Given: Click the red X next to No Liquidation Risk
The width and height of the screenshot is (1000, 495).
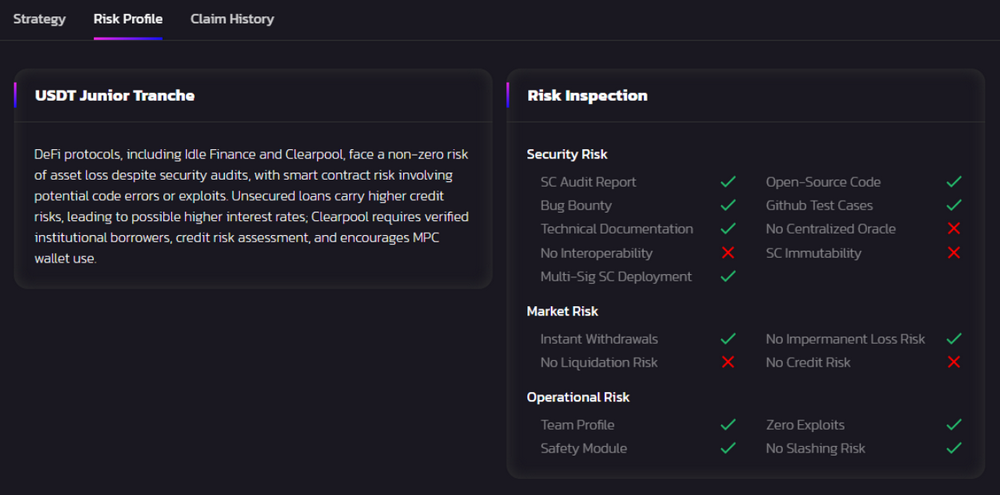Looking at the screenshot, I should (728, 362).
